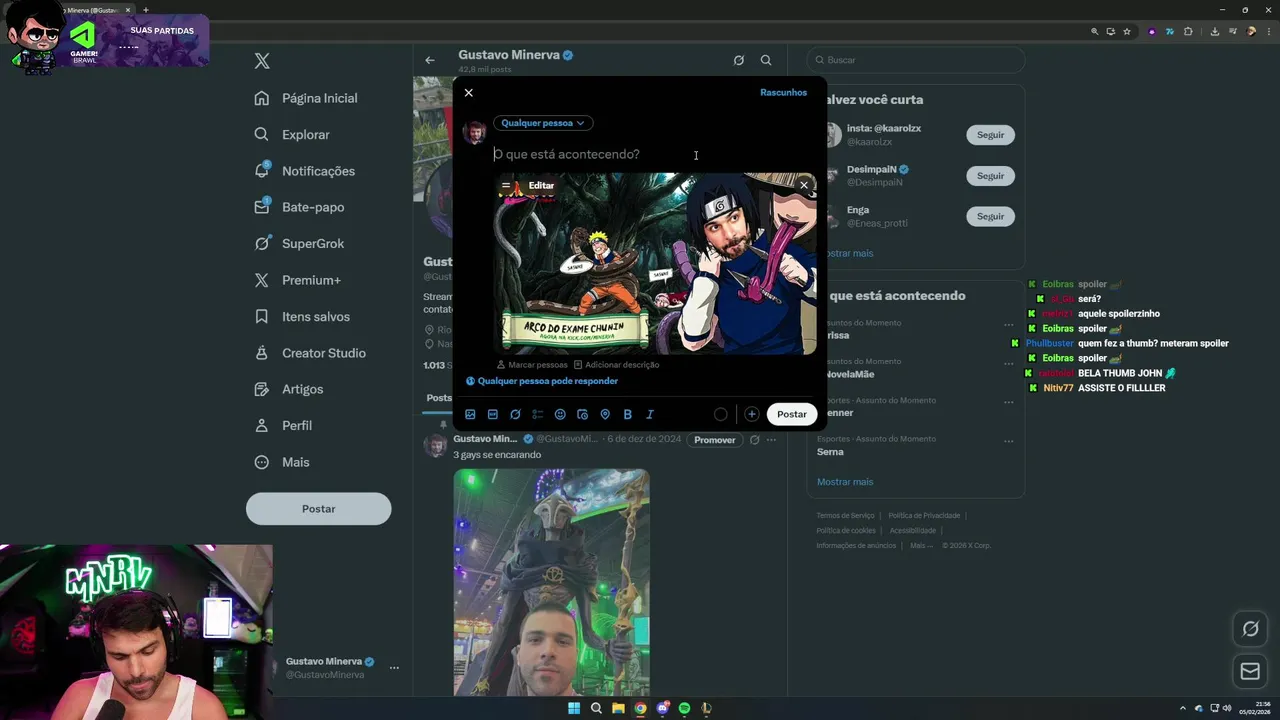Click the sidebar Postar button

pyautogui.click(x=318, y=509)
